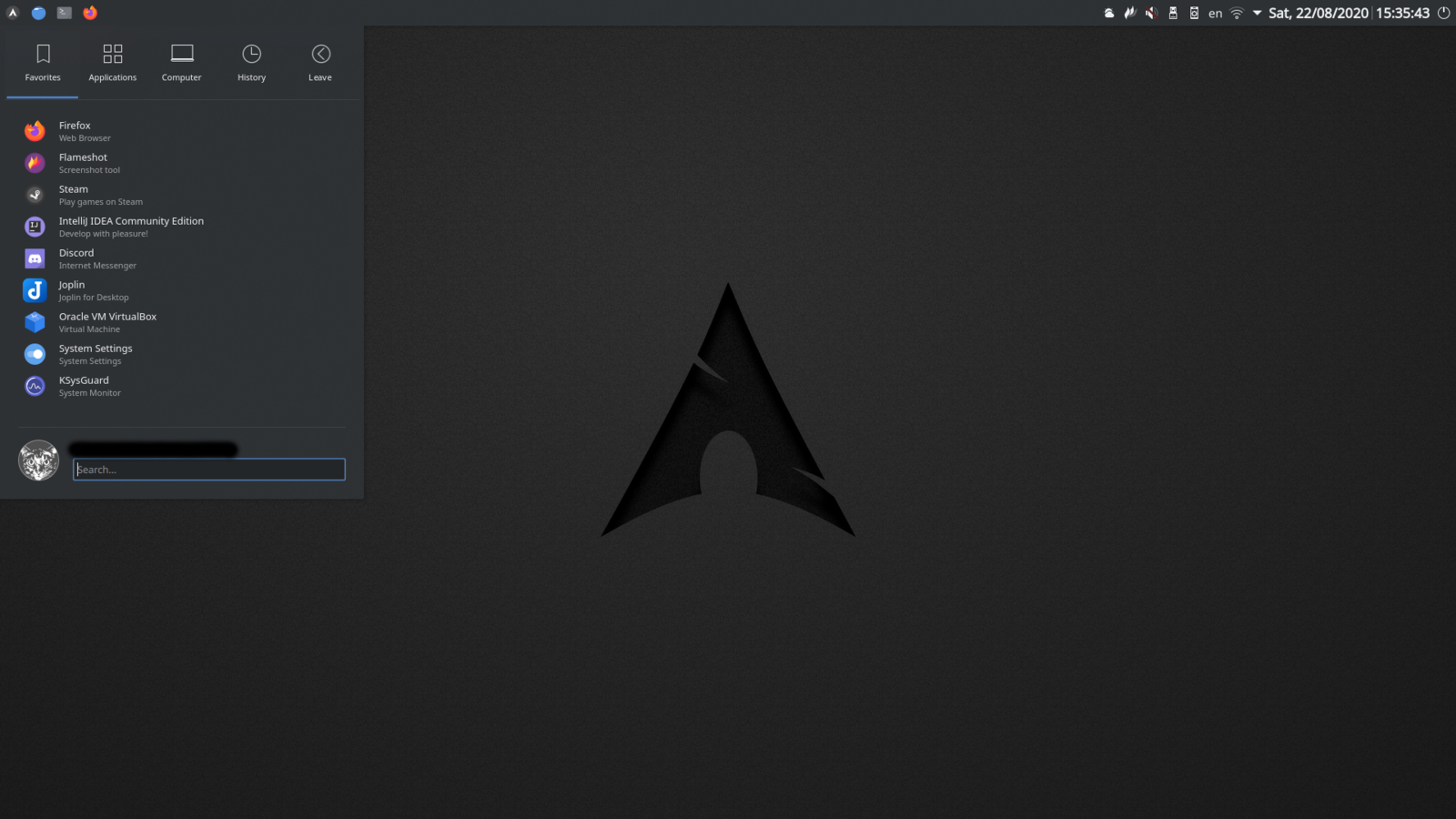Click the Search input field
1456x819 pixels.
[x=208, y=470]
